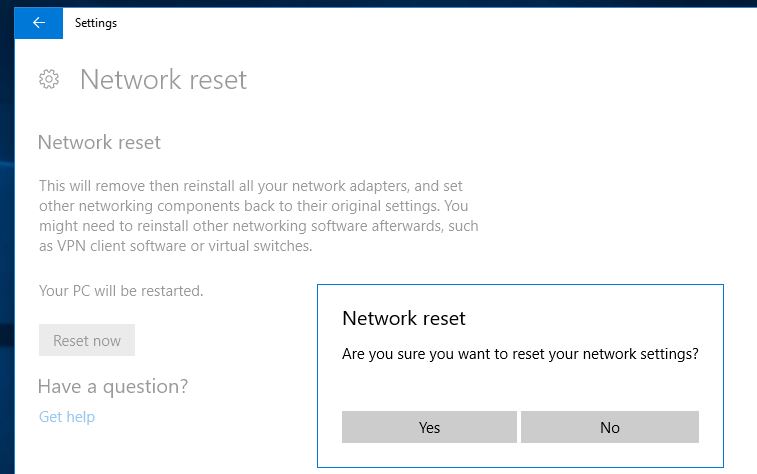Image resolution: width=757 pixels, height=474 pixels.
Task: Click the smaller Network reset section subheading
Action: tap(99, 142)
